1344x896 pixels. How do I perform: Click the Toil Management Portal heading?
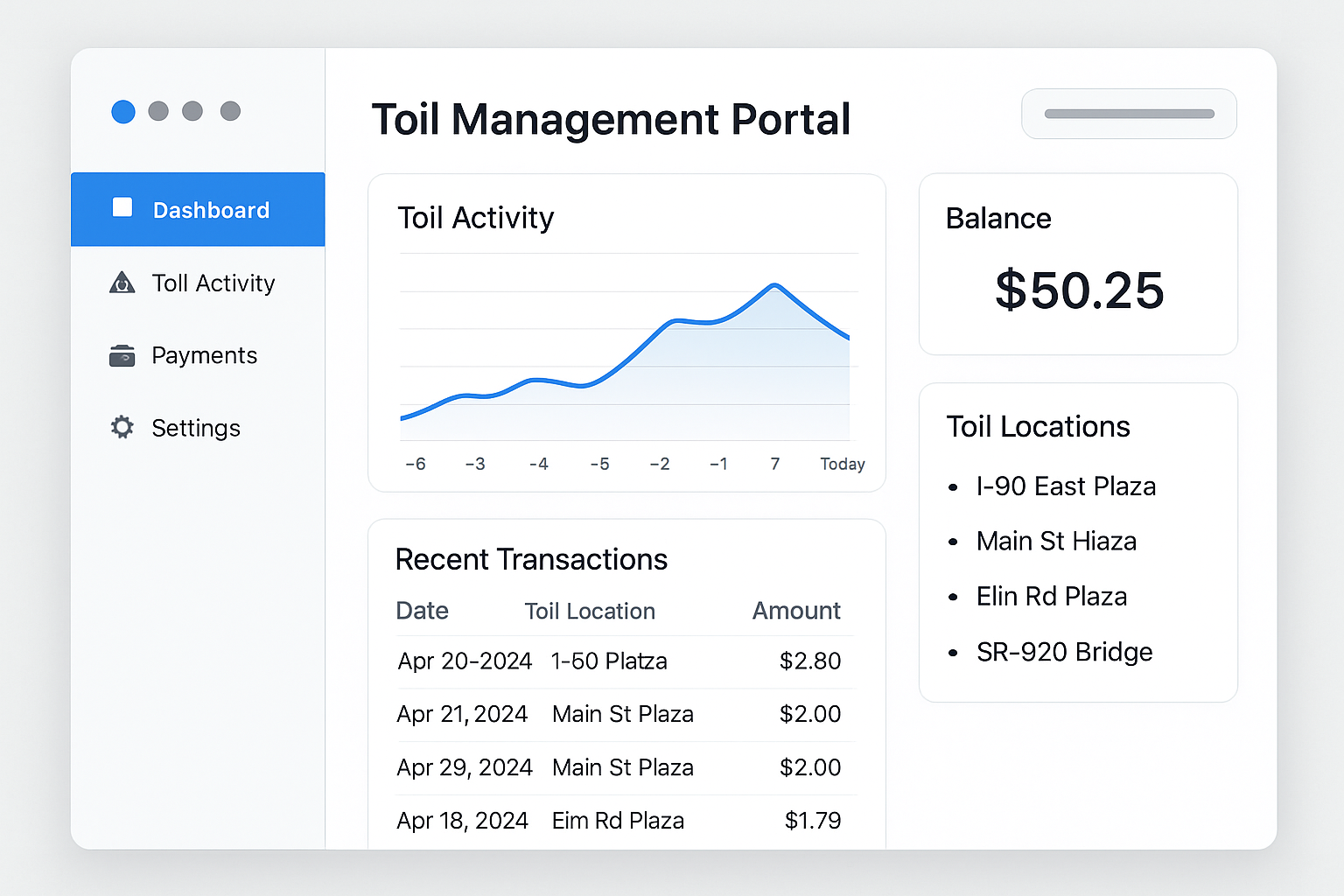pyautogui.click(x=612, y=119)
